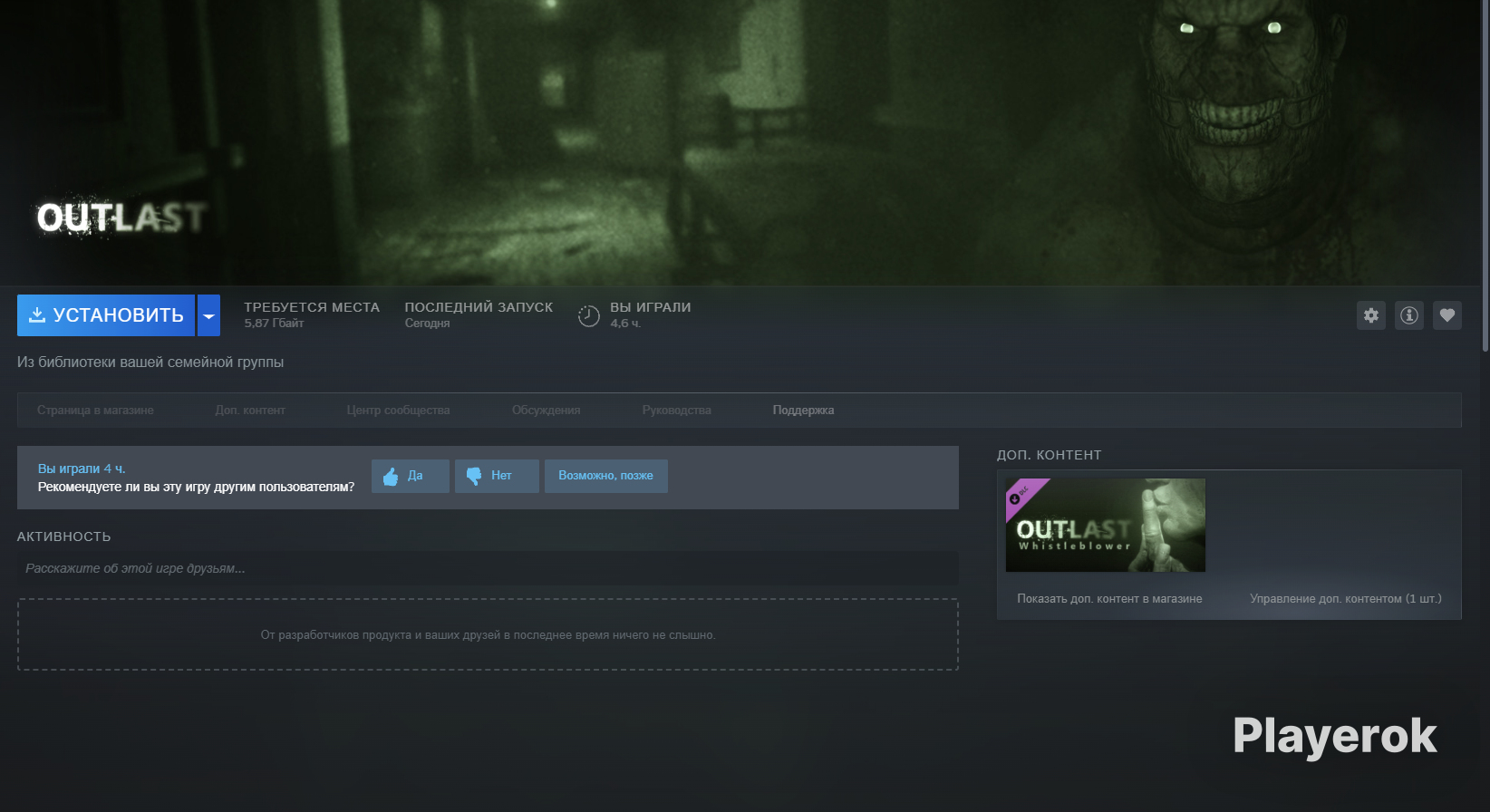This screenshot has width=1490, height=812.
Task: Click Показать доп. контент в магазине link
Action: (x=1109, y=599)
